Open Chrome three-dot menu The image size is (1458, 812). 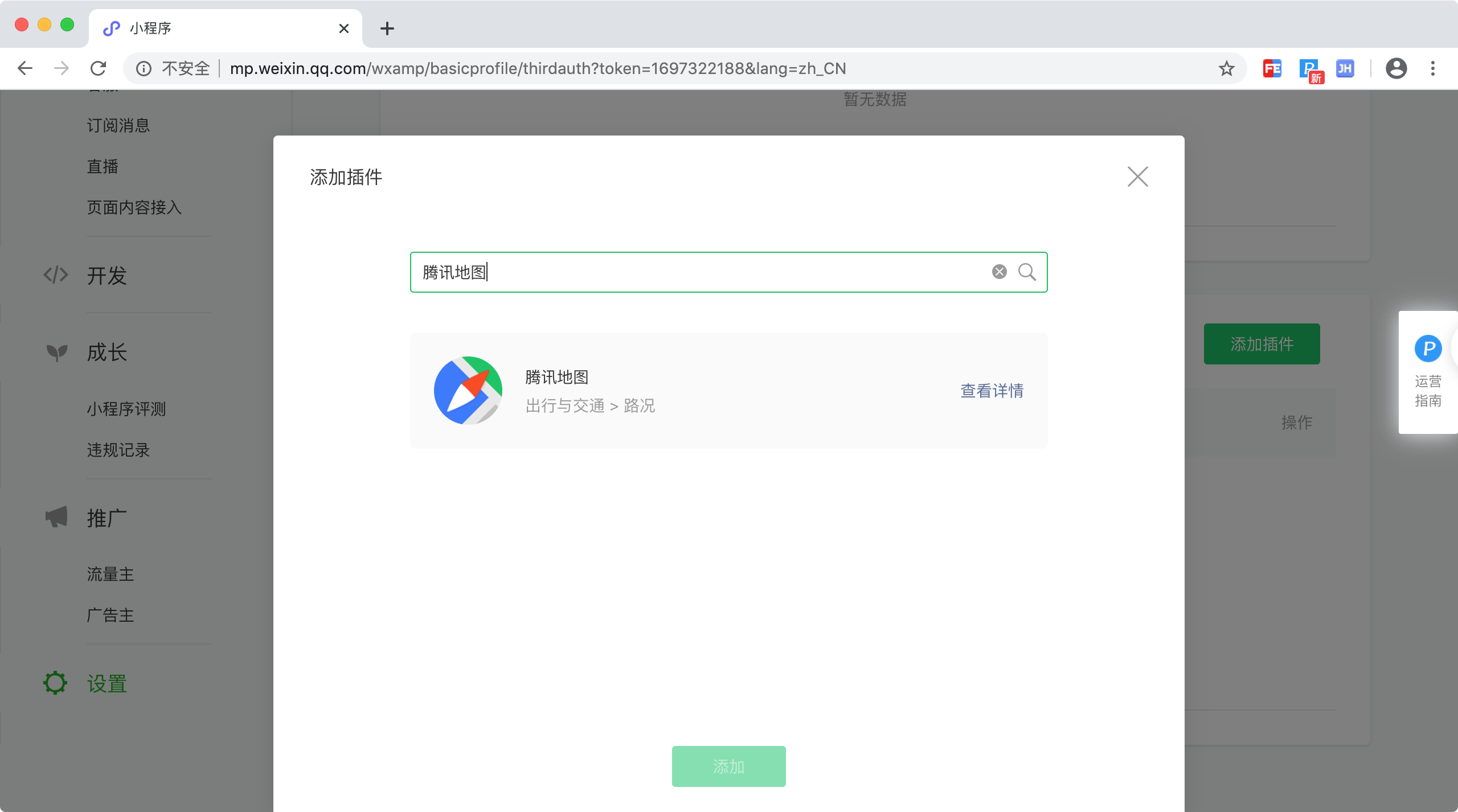(1433, 69)
